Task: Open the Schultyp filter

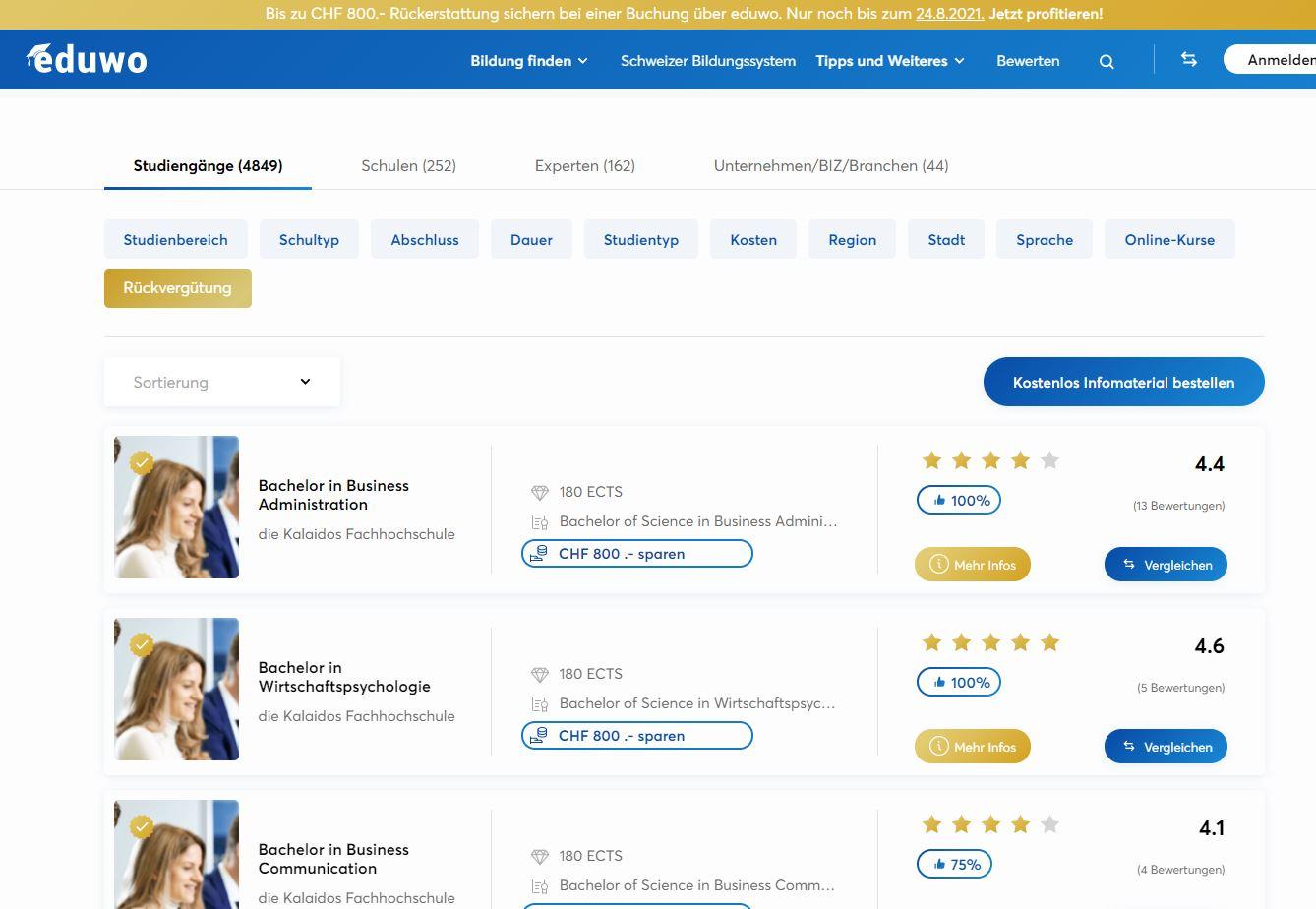Action: pos(309,239)
